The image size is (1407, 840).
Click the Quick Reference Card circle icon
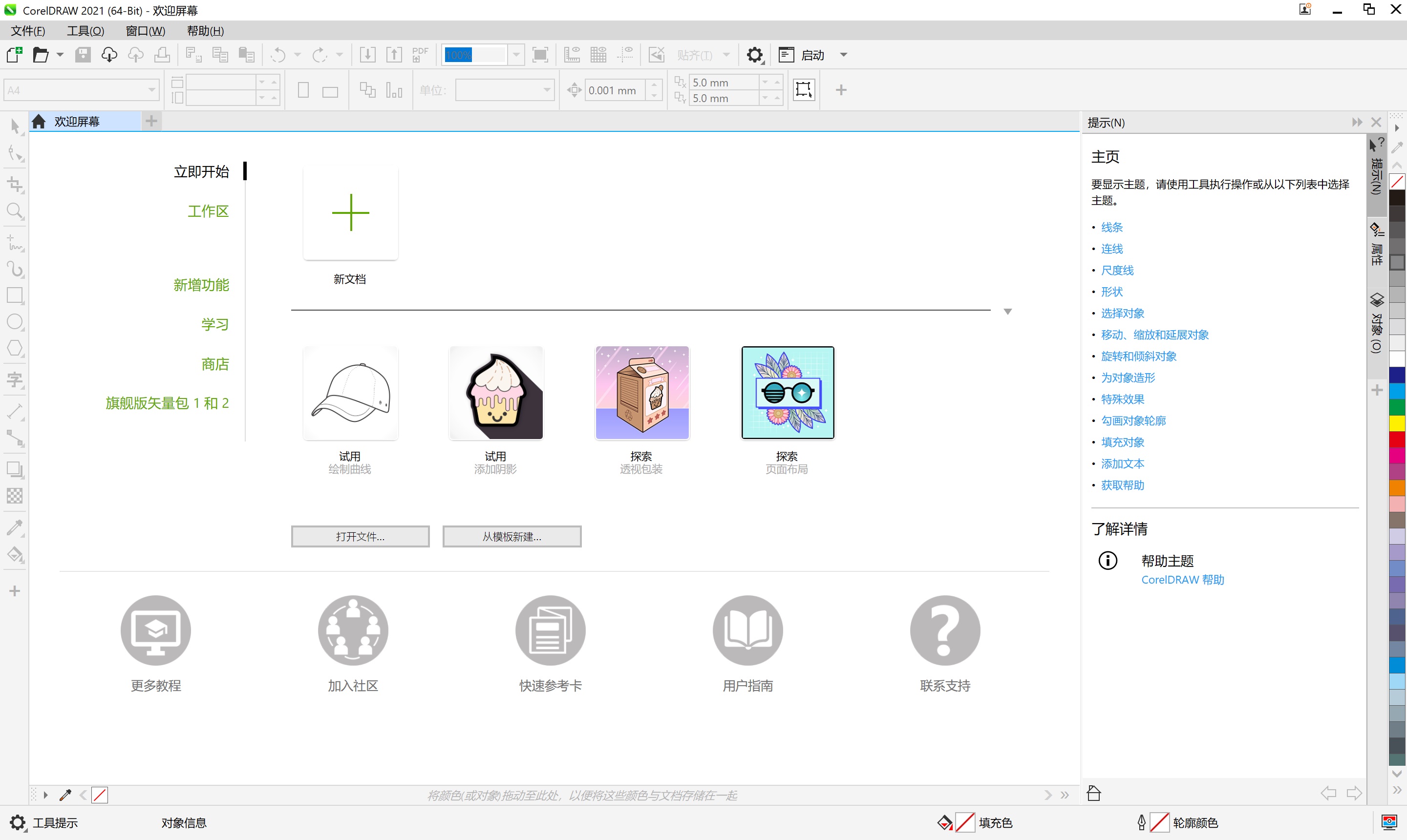(x=551, y=630)
